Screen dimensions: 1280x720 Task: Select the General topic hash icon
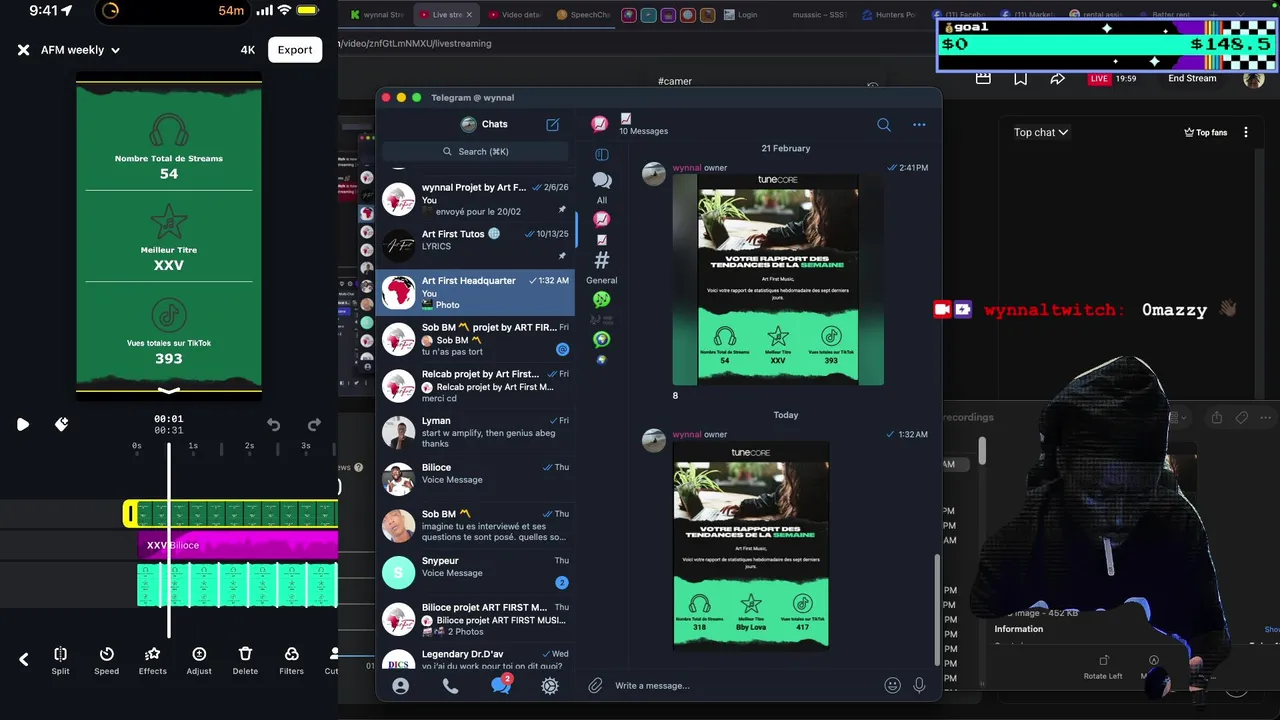pos(602,265)
